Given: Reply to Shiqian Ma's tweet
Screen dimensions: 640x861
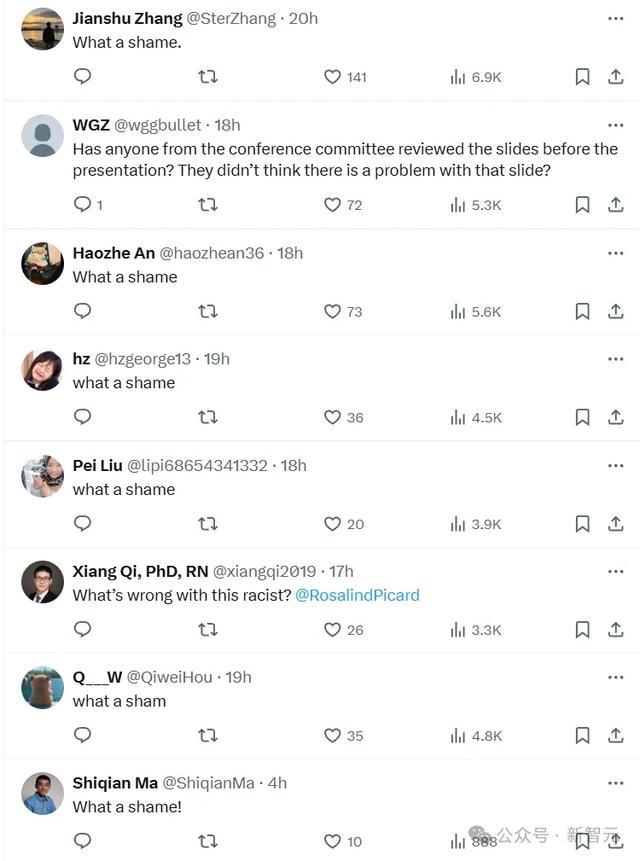Looking at the screenshot, I should click(x=82, y=841).
